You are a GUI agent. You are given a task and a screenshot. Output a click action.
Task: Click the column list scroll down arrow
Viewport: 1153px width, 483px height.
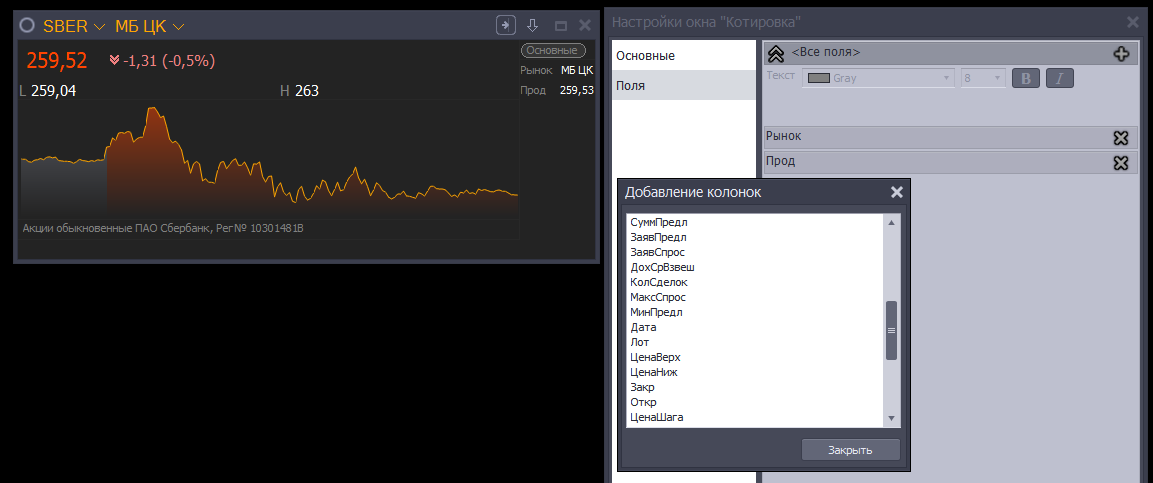[x=891, y=418]
